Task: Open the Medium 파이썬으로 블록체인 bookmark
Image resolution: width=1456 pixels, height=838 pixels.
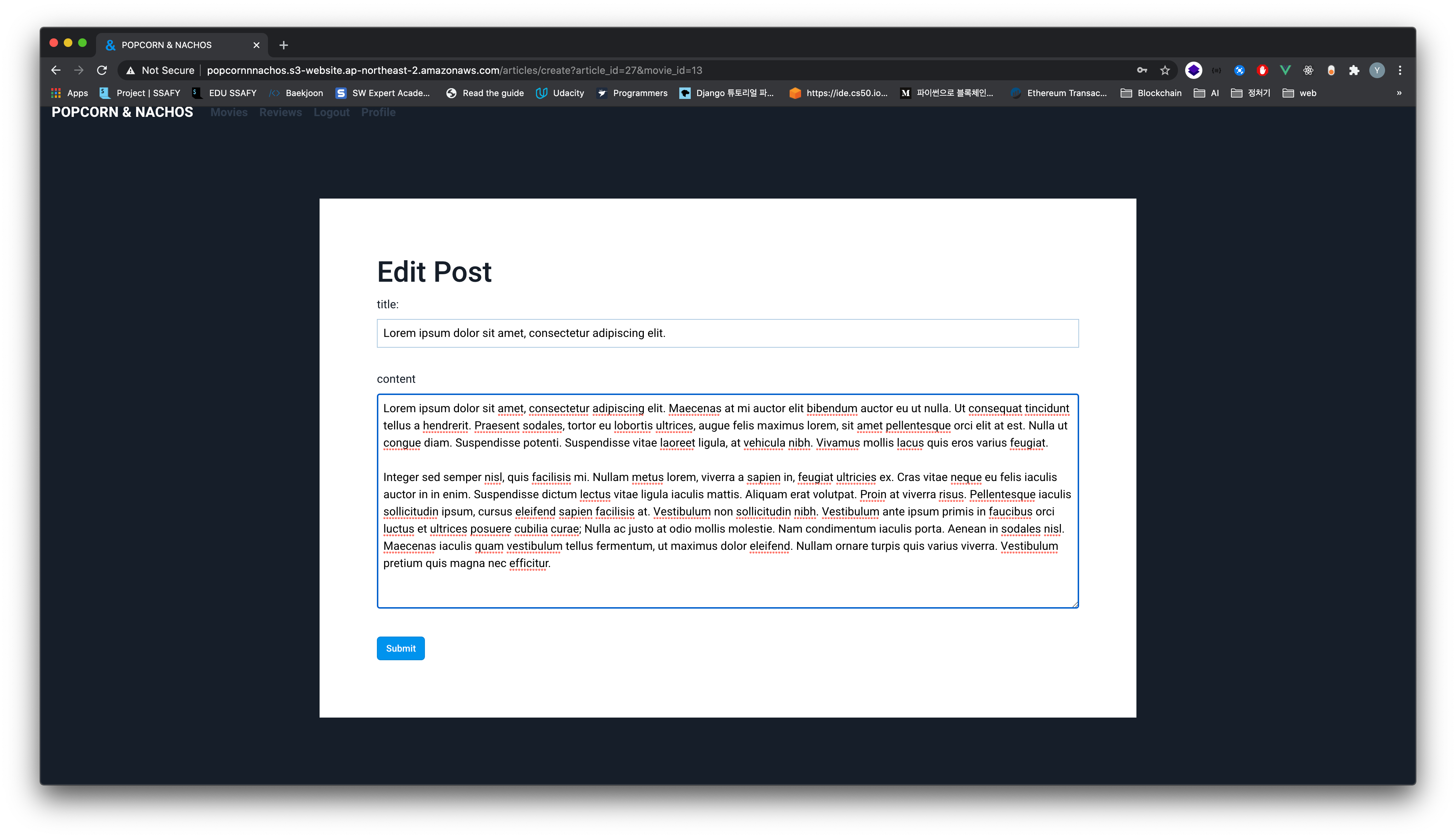Action: pos(948,93)
